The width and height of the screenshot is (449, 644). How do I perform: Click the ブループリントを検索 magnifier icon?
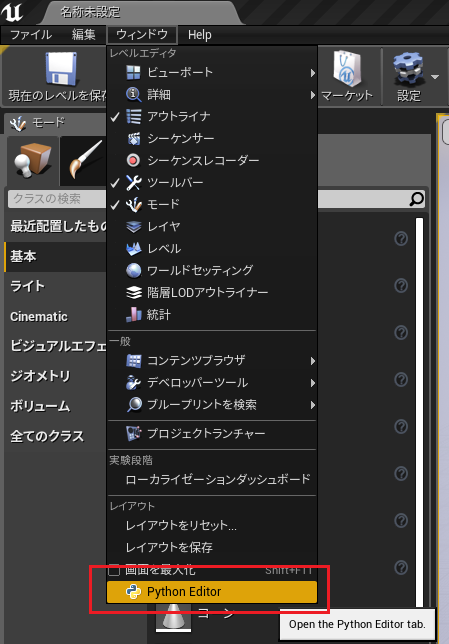pyautogui.click(x=134, y=405)
